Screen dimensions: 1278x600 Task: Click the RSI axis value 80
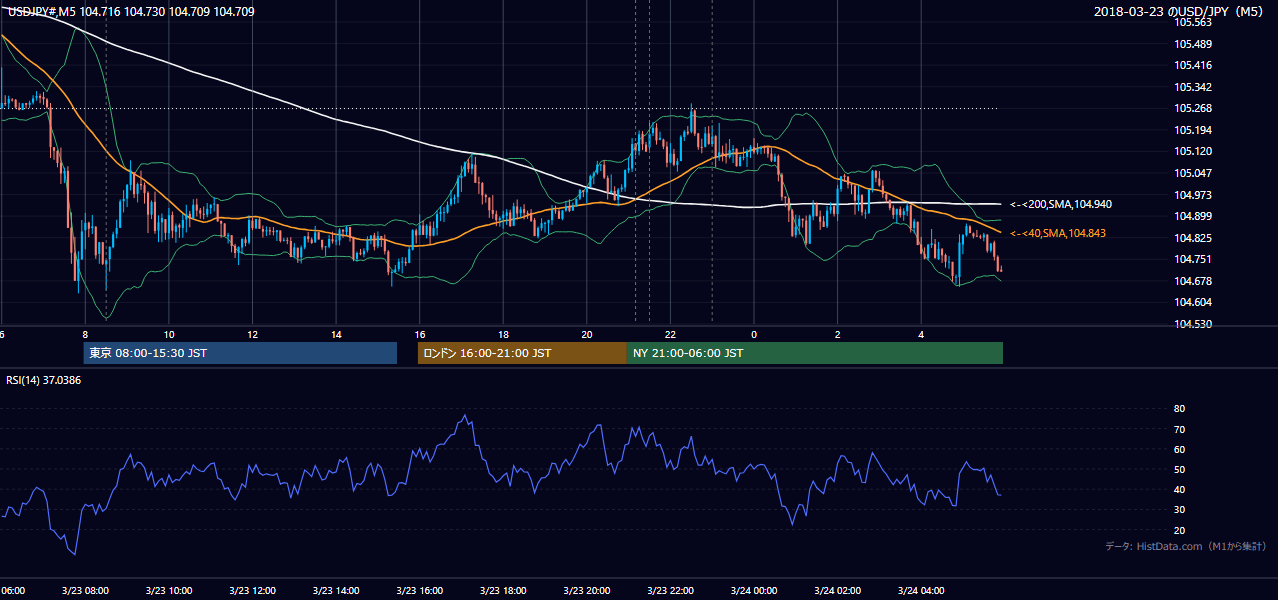point(1179,409)
